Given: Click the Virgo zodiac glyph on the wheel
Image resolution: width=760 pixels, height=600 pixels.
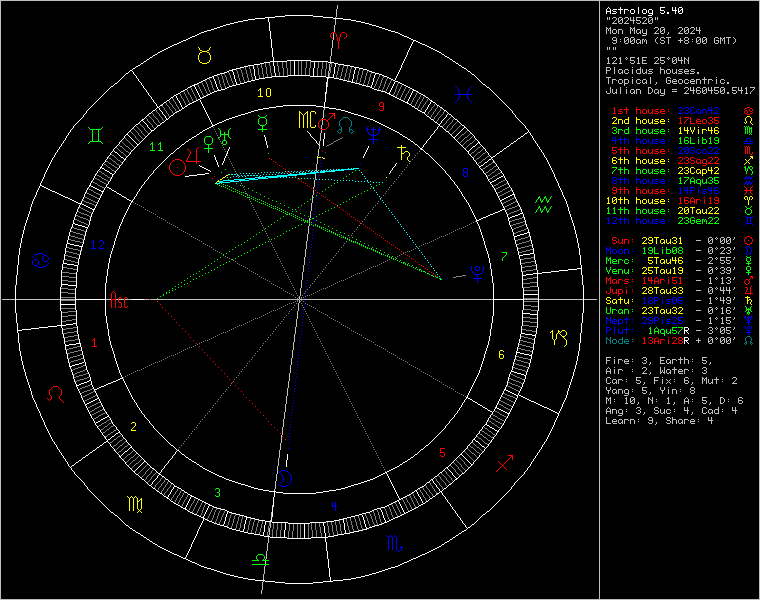Looking at the screenshot, I should click(135, 505).
